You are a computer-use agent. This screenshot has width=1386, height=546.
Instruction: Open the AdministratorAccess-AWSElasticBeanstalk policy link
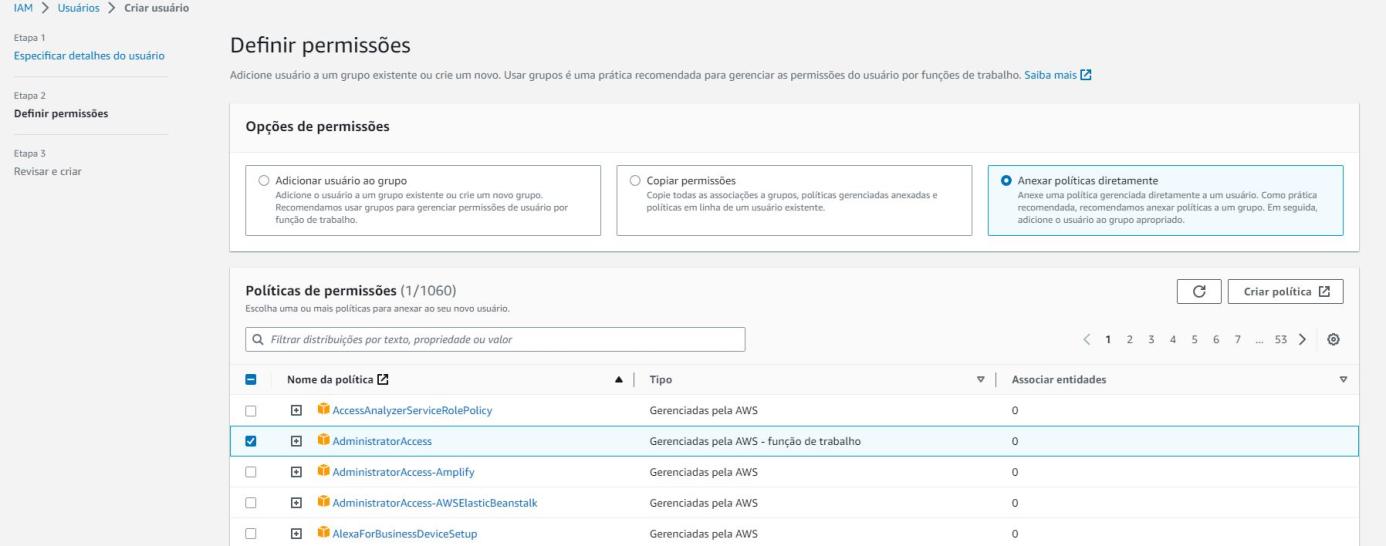coord(435,502)
